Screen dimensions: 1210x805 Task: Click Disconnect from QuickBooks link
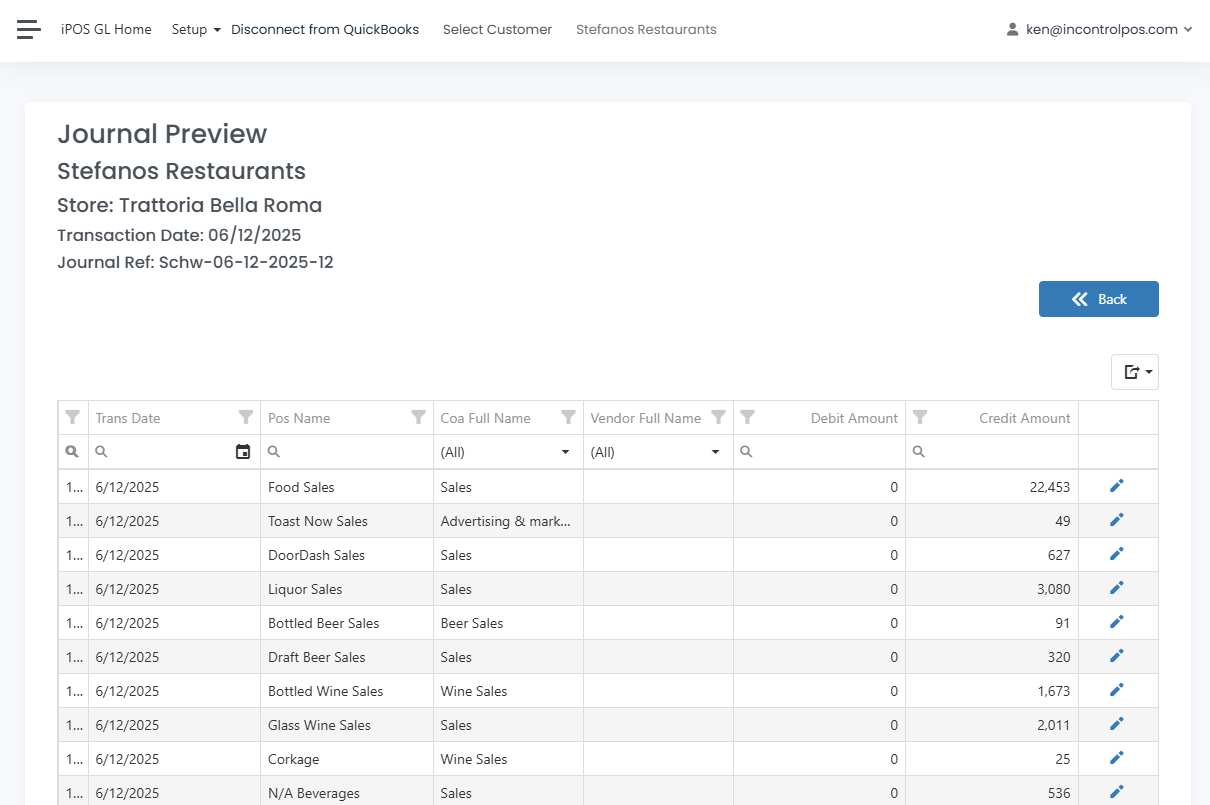pyautogui.click(x=325, y=29)
